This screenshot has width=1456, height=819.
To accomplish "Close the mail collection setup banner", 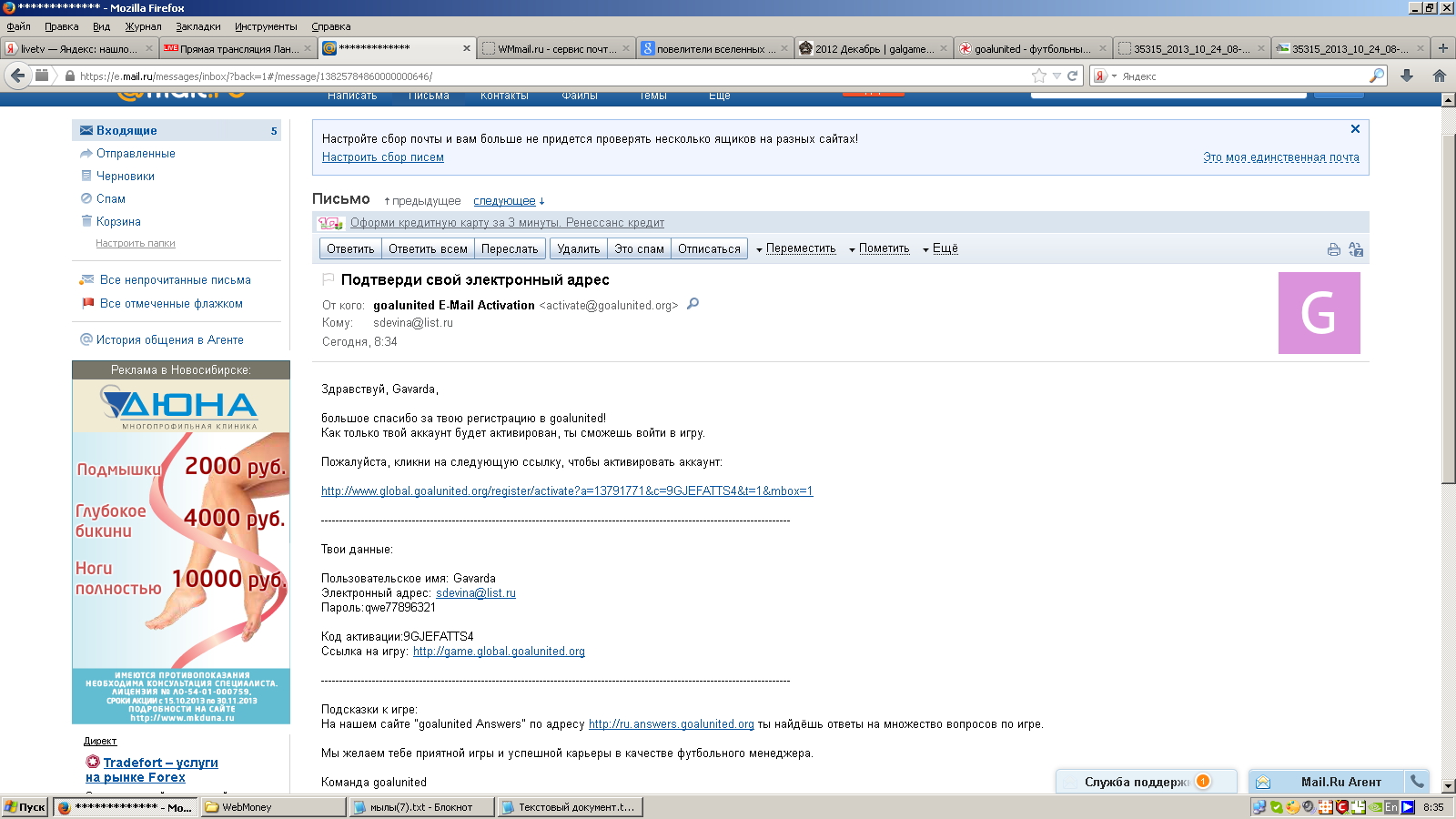I will pyautogui.click(x=1355, y=129).
